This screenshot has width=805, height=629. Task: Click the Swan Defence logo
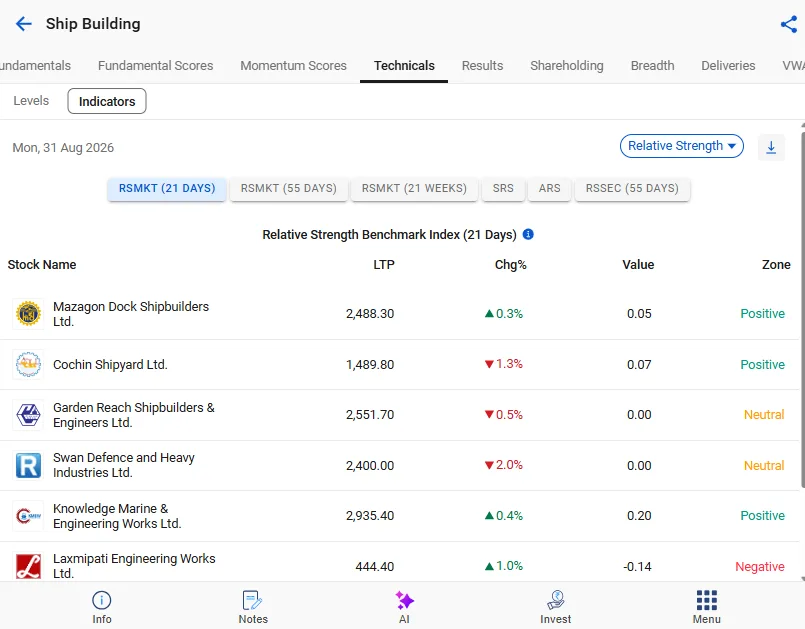[28, 465]
